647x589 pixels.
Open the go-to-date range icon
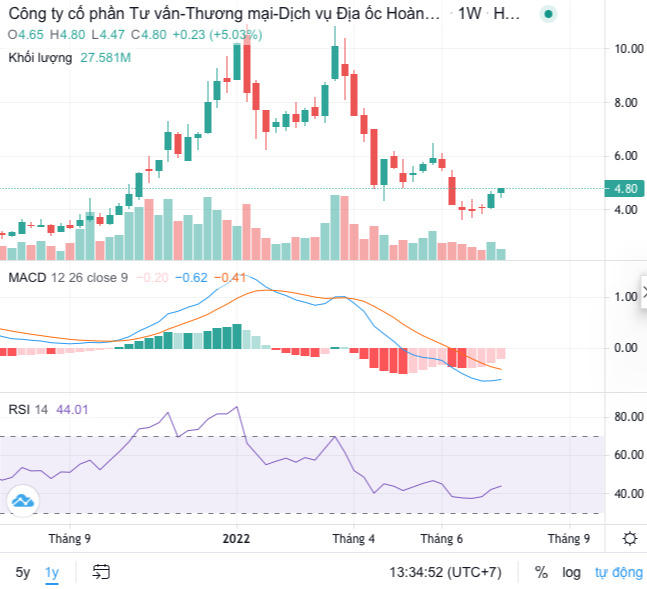101,572
